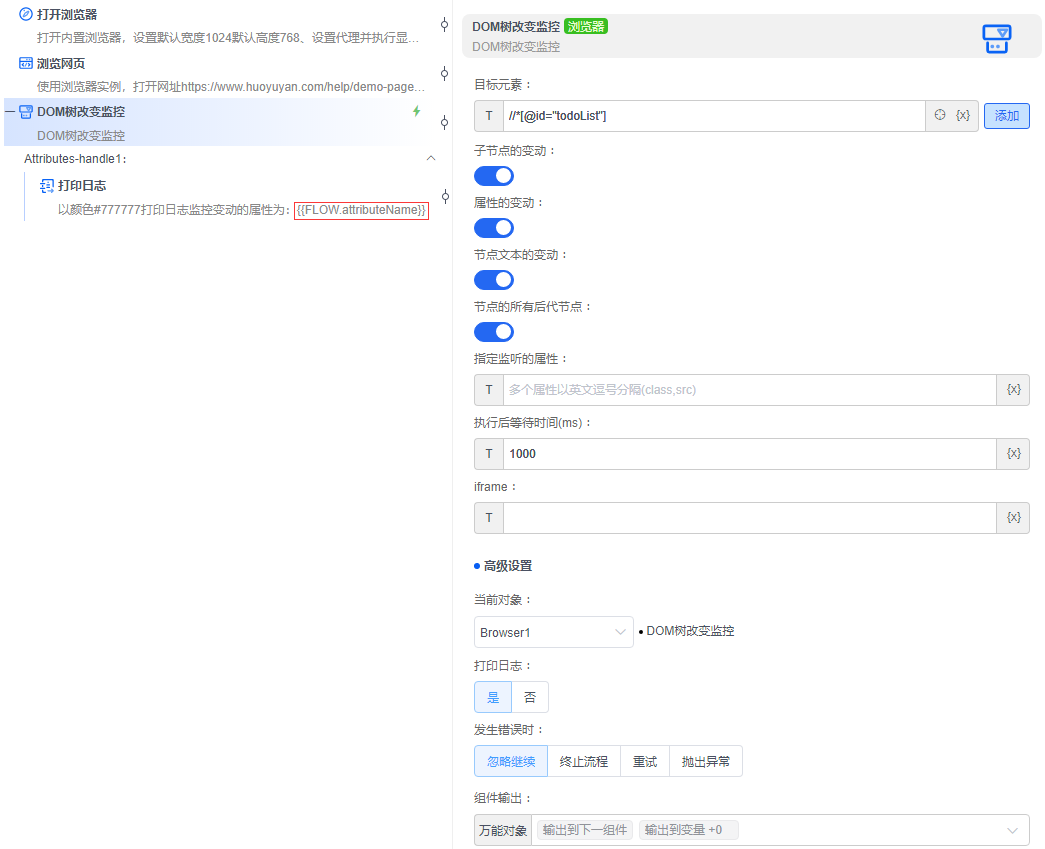Turn off the 属性的变动 switch
Screen dimensions: 1045x849
tap(493, 227)
